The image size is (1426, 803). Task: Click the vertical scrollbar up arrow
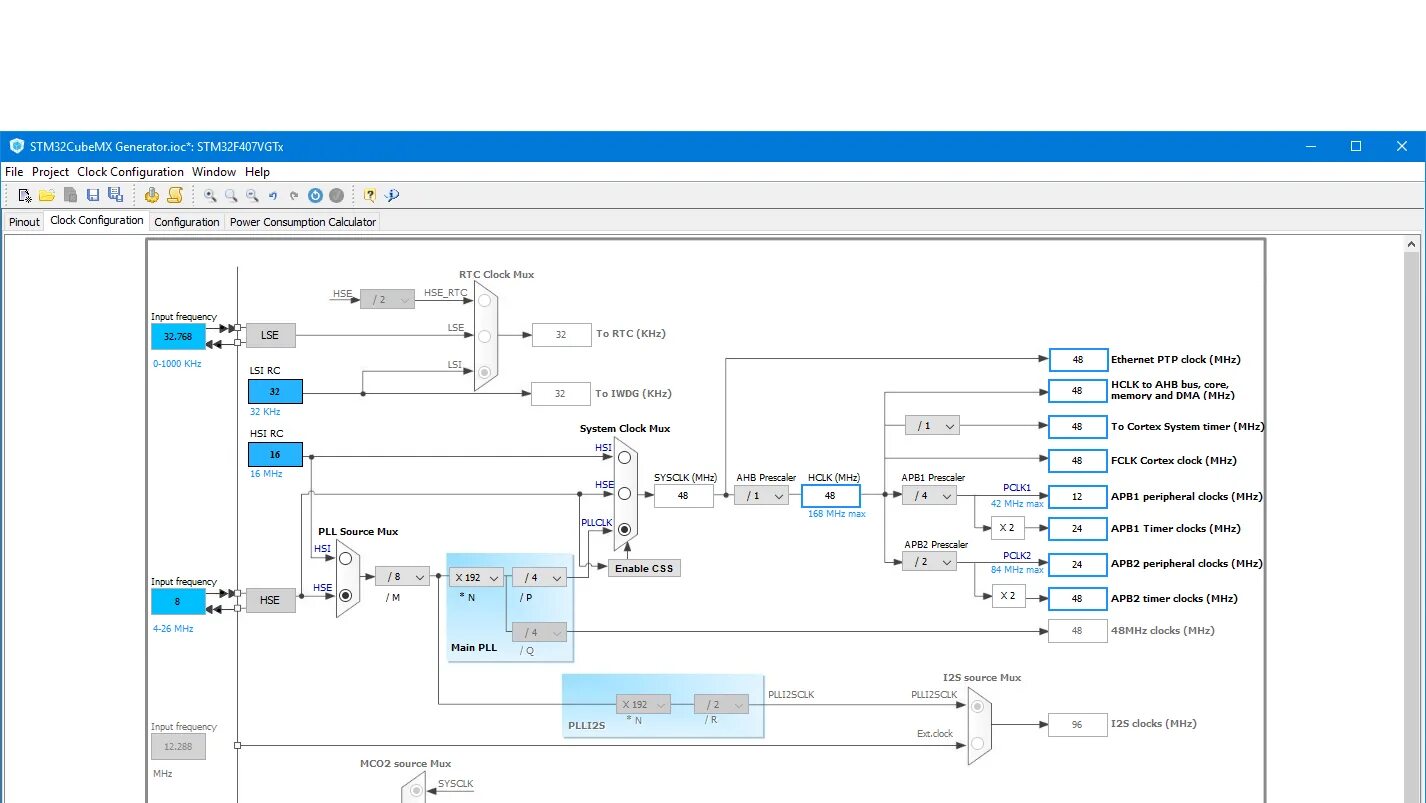pyautogui.click(x=1412, y=243)
